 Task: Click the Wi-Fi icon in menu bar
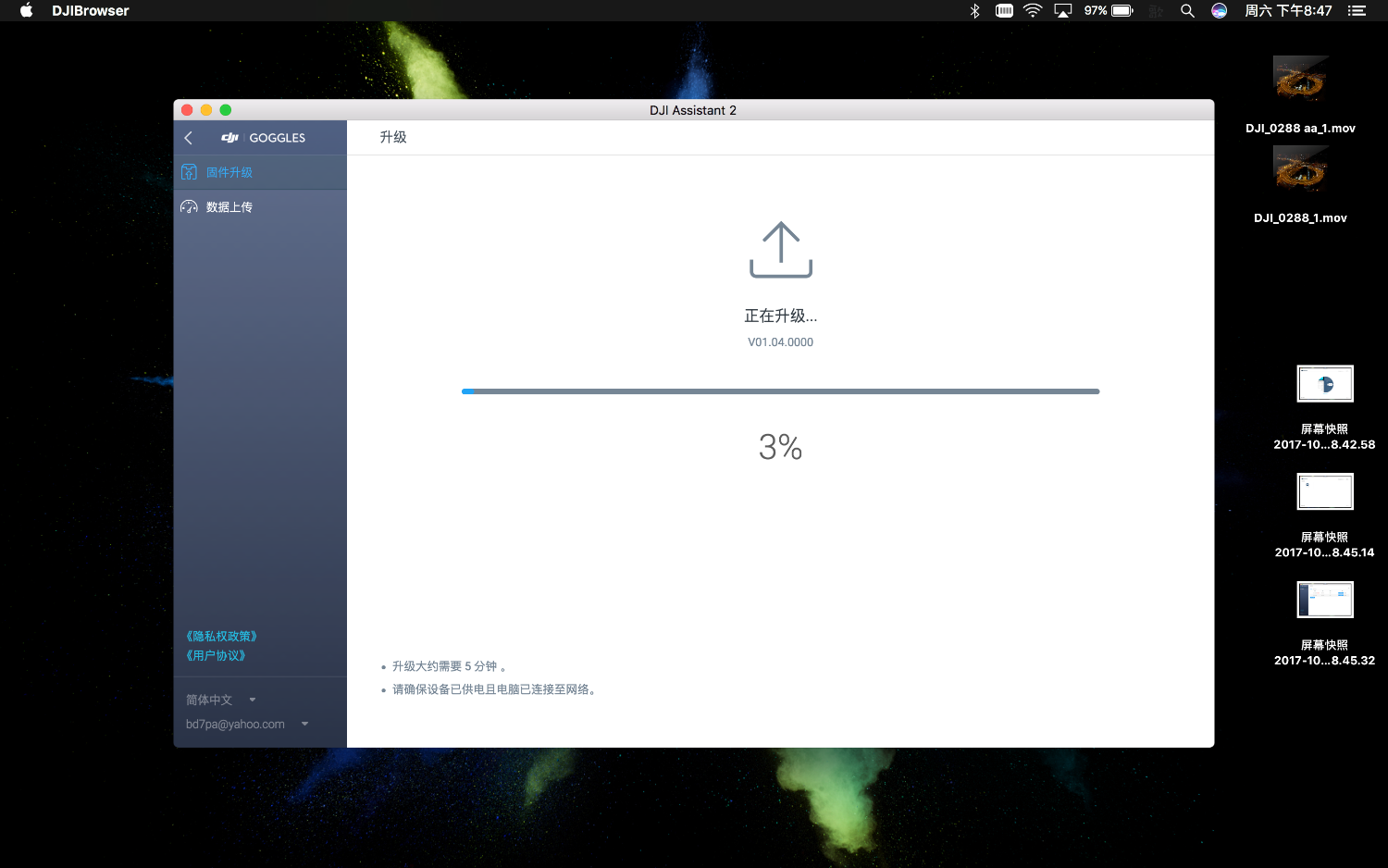point(1033,10)
